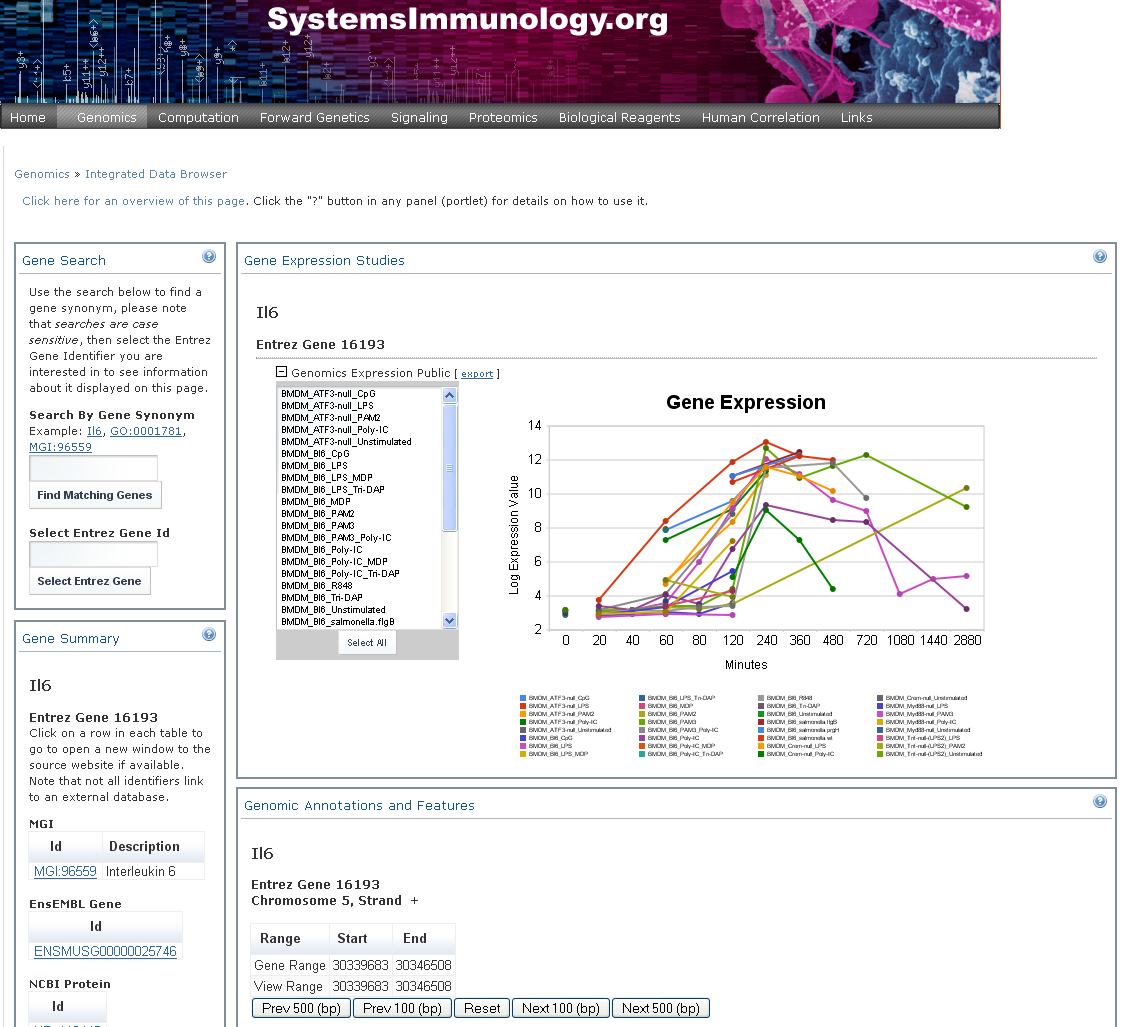
Task: Click the gray BMDM_Bl6_R848 legend swatch
Action: (761, 698)
